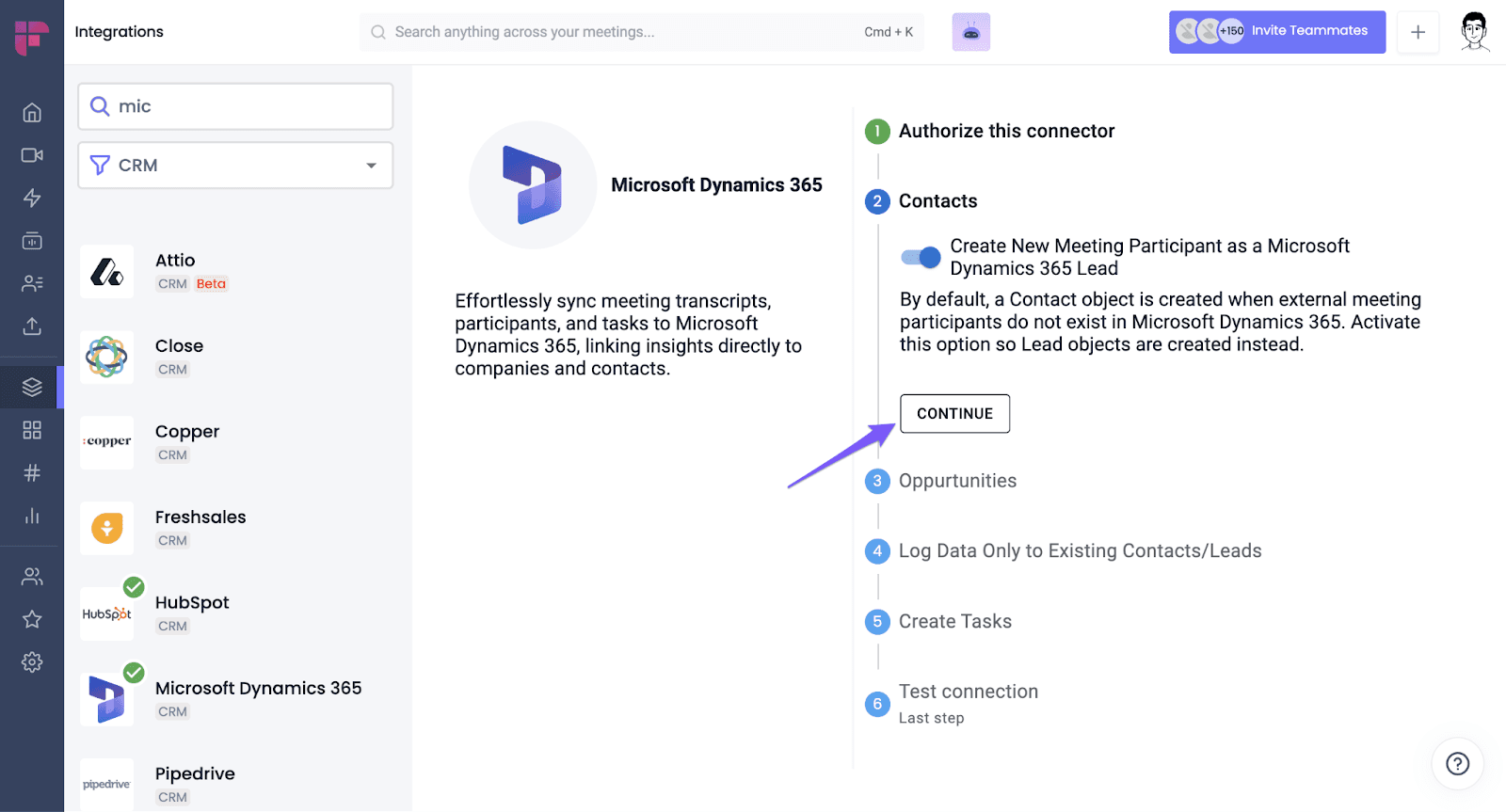1506x812 pixels.
Task: Toggle Create New Meeting Participant as Lead
Action: 921,257
